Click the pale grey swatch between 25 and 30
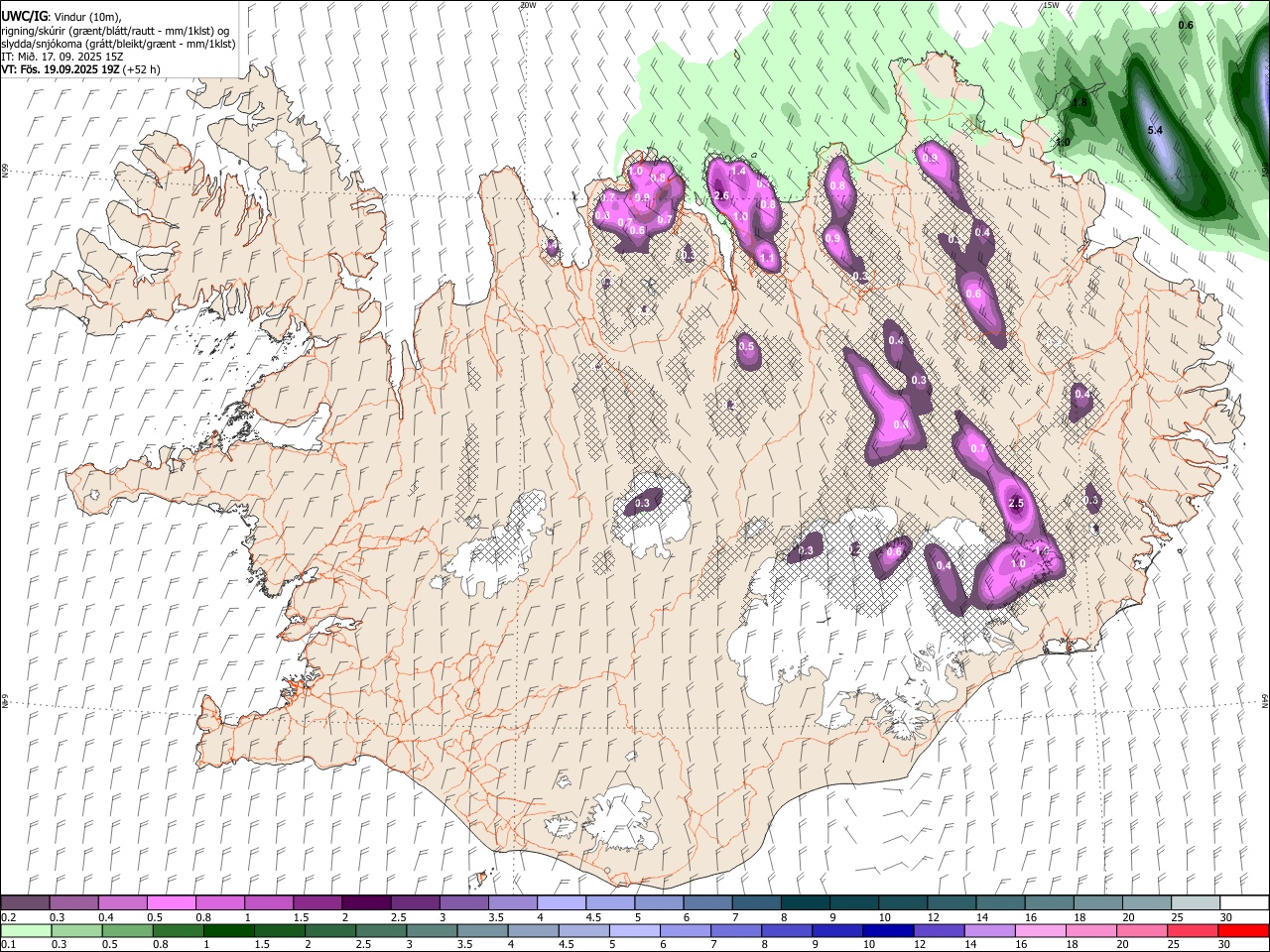The width and height of the screenshot is (1270, 952). pos(1195,903)
